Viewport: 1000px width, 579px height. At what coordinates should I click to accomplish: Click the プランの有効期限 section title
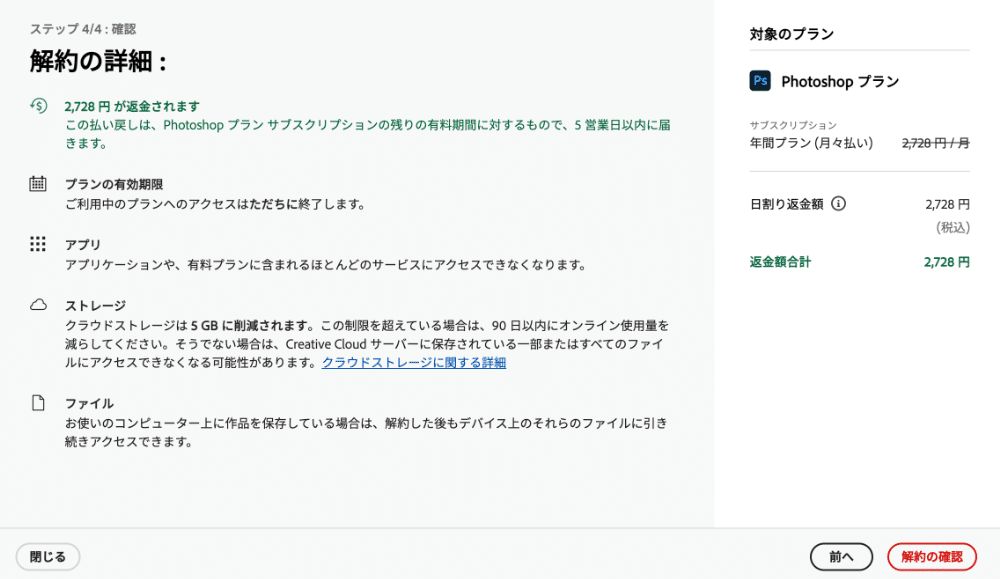[114, 184]
